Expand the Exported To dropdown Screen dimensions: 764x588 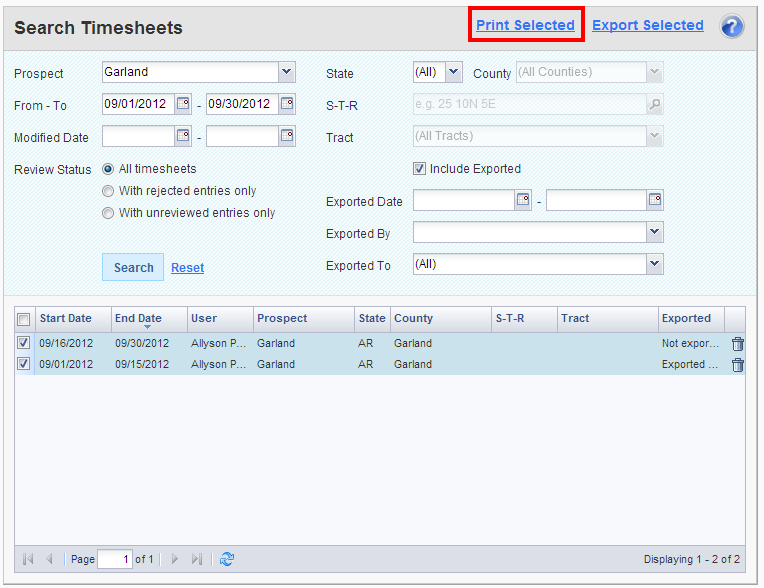pyautogui.click(x=655, y=265)
